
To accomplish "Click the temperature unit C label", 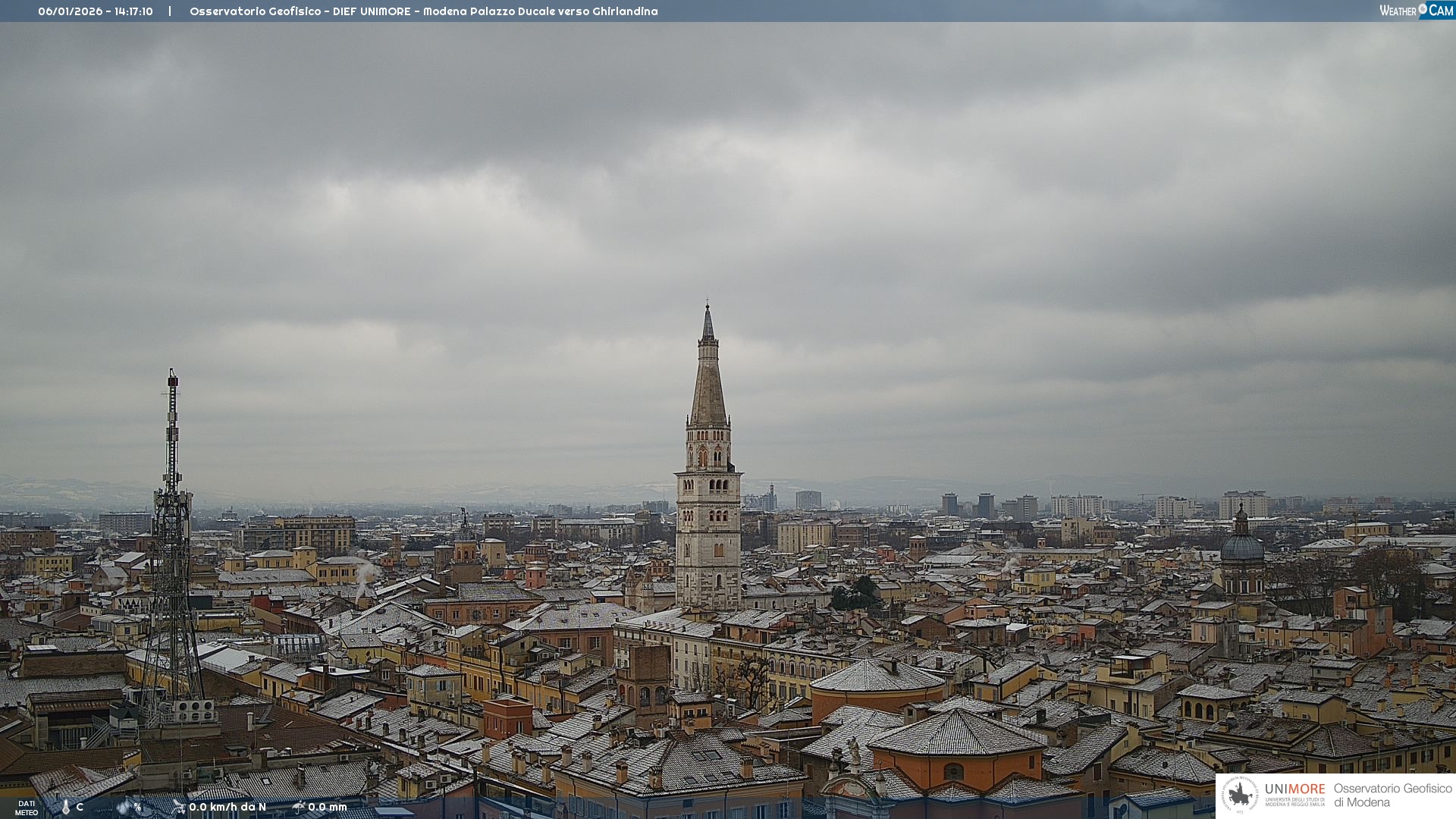I will pyautogui.click(x=80, y=807).
